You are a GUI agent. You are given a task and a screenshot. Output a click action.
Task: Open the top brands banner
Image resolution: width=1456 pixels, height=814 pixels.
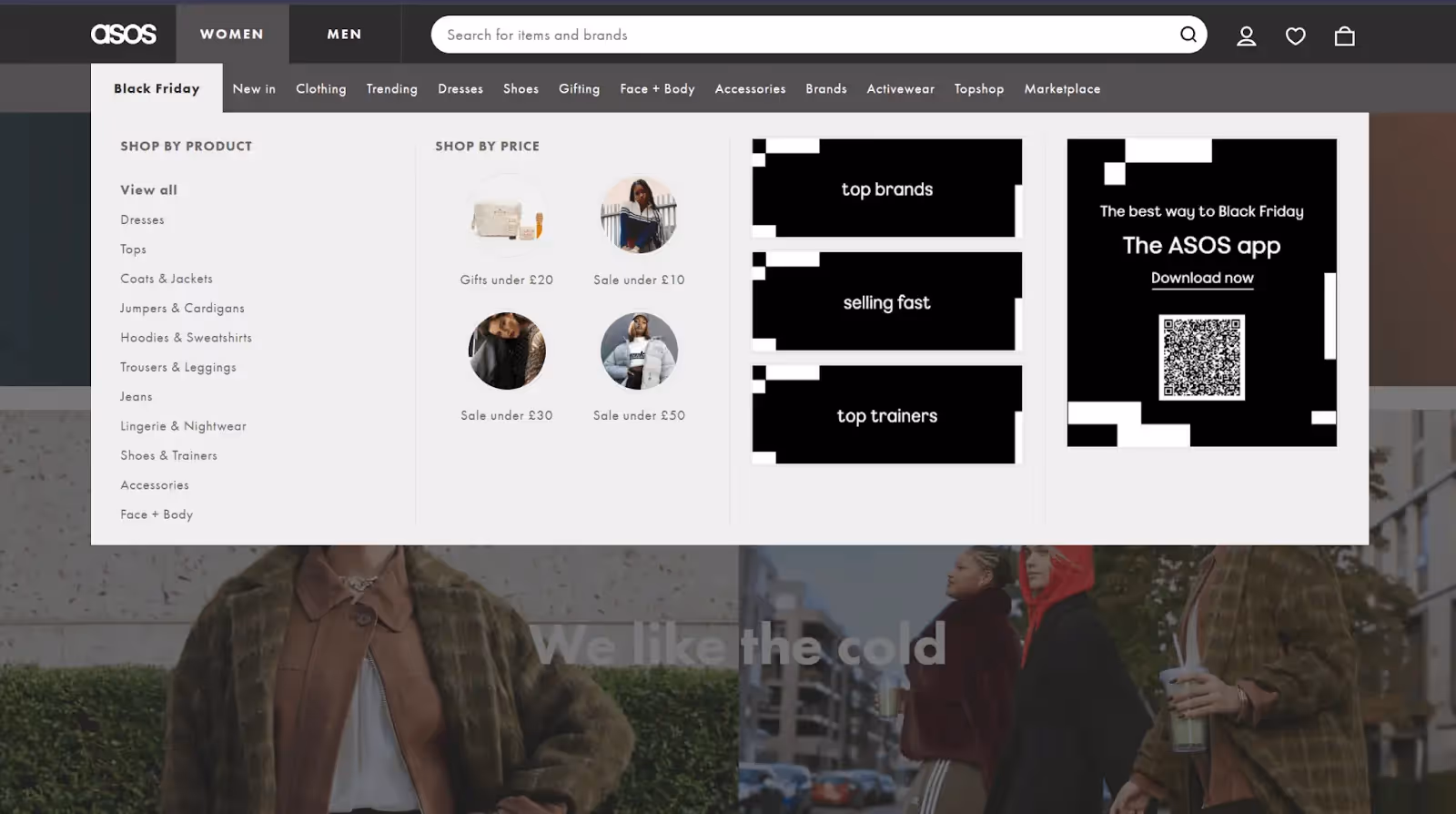[x=887, y=188]
